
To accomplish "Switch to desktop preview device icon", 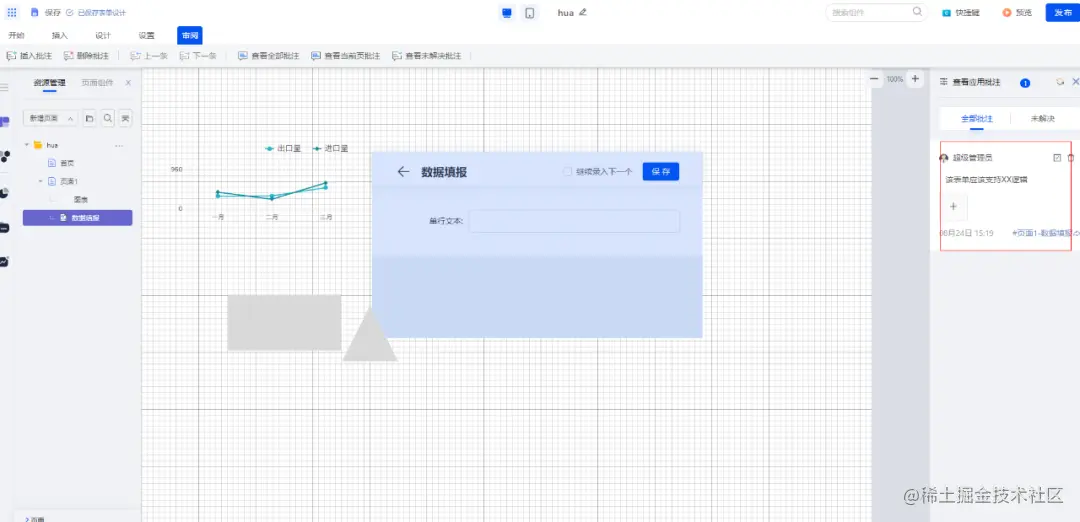I will pyautogui.click(x=507, y=12).
